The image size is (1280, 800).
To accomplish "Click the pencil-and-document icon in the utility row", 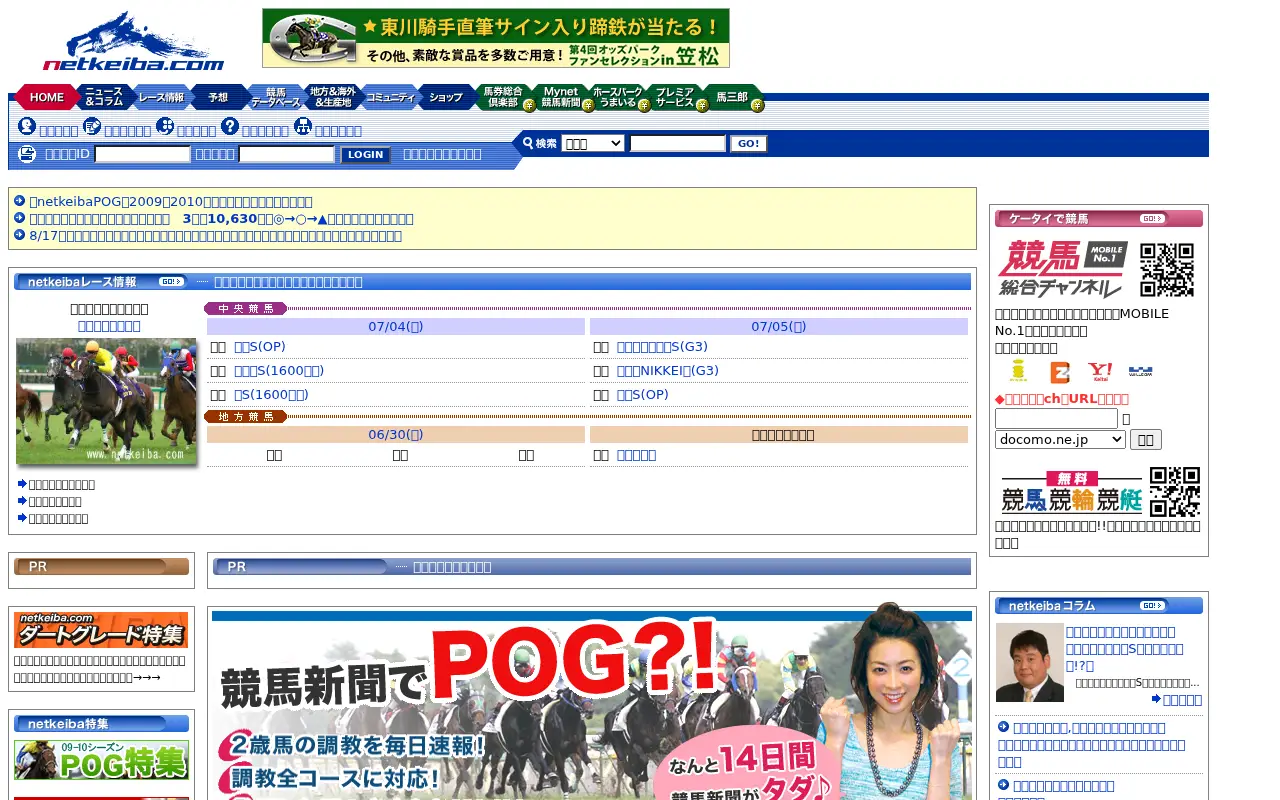I will coord(92,126).
